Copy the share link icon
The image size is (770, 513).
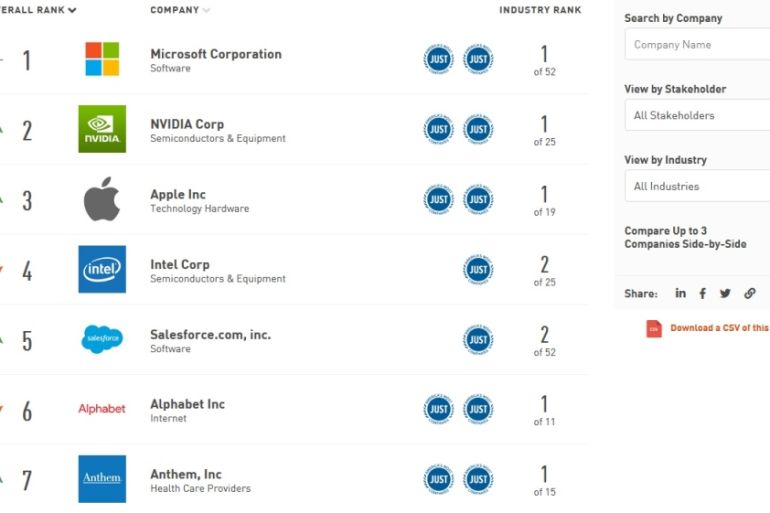749,294
